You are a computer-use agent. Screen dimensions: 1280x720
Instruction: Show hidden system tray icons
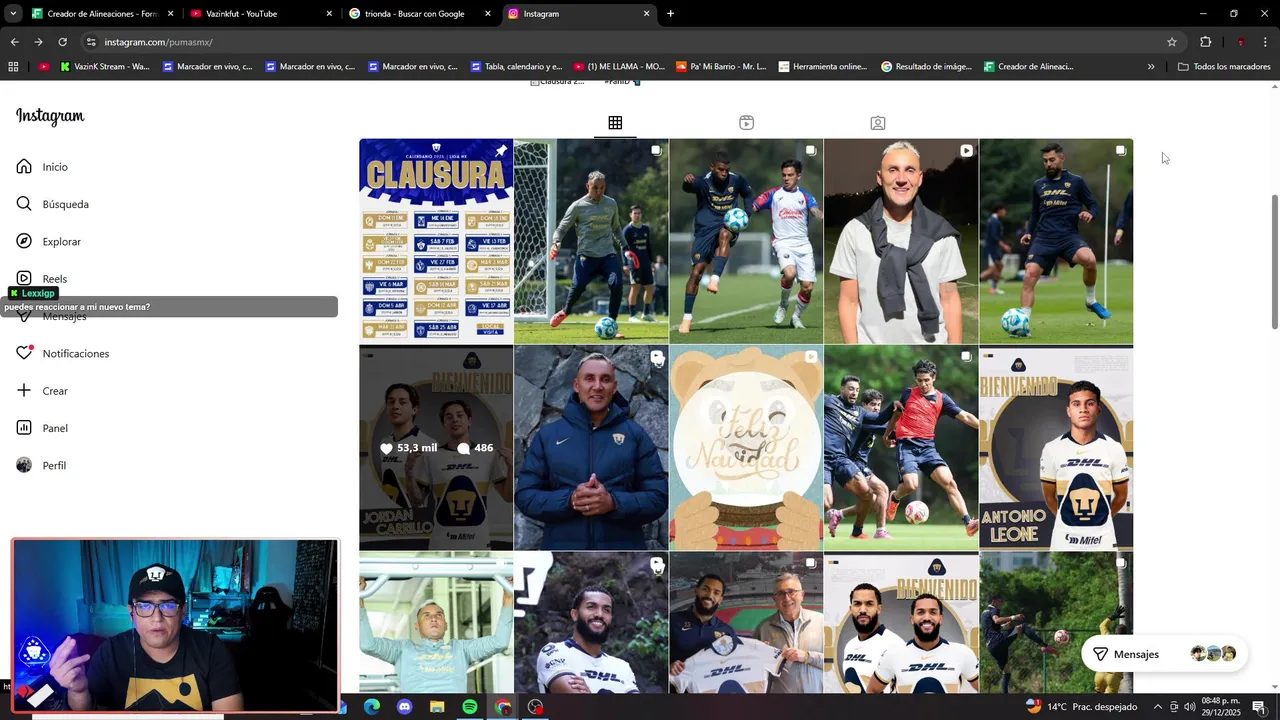pos(1158,707)
